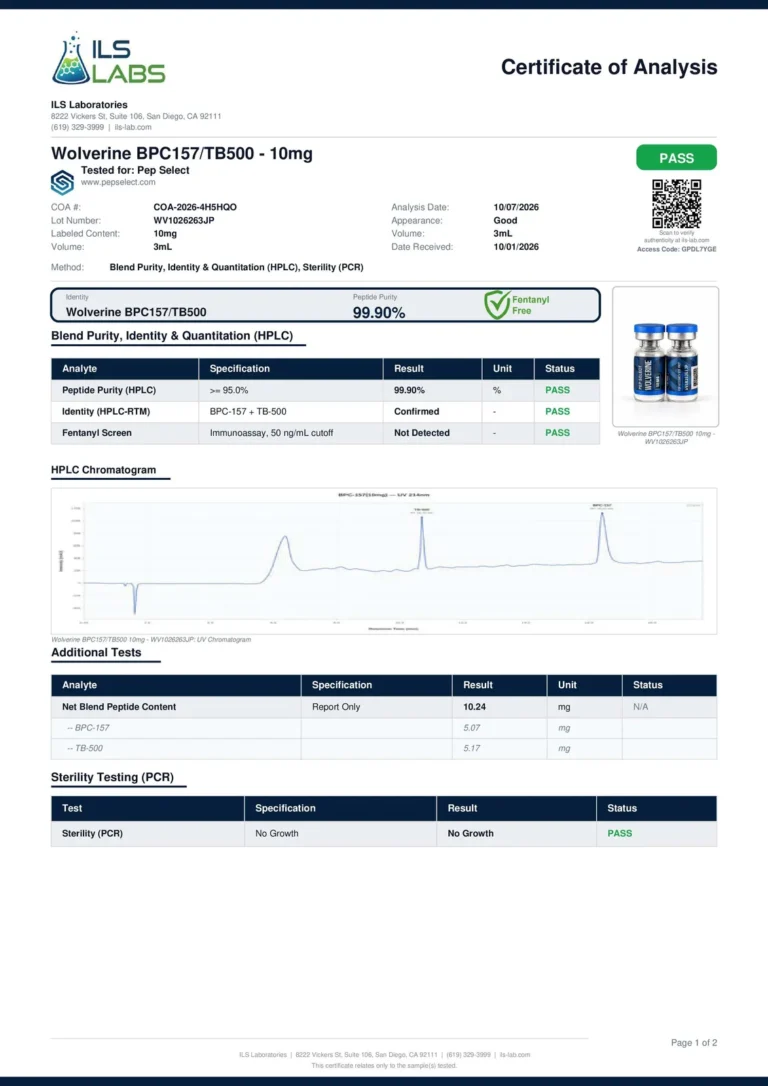The height and width of the screenshot is (1086, 768).
Task: Click the chromatogram caption below the graph
Action: [151, 639]
